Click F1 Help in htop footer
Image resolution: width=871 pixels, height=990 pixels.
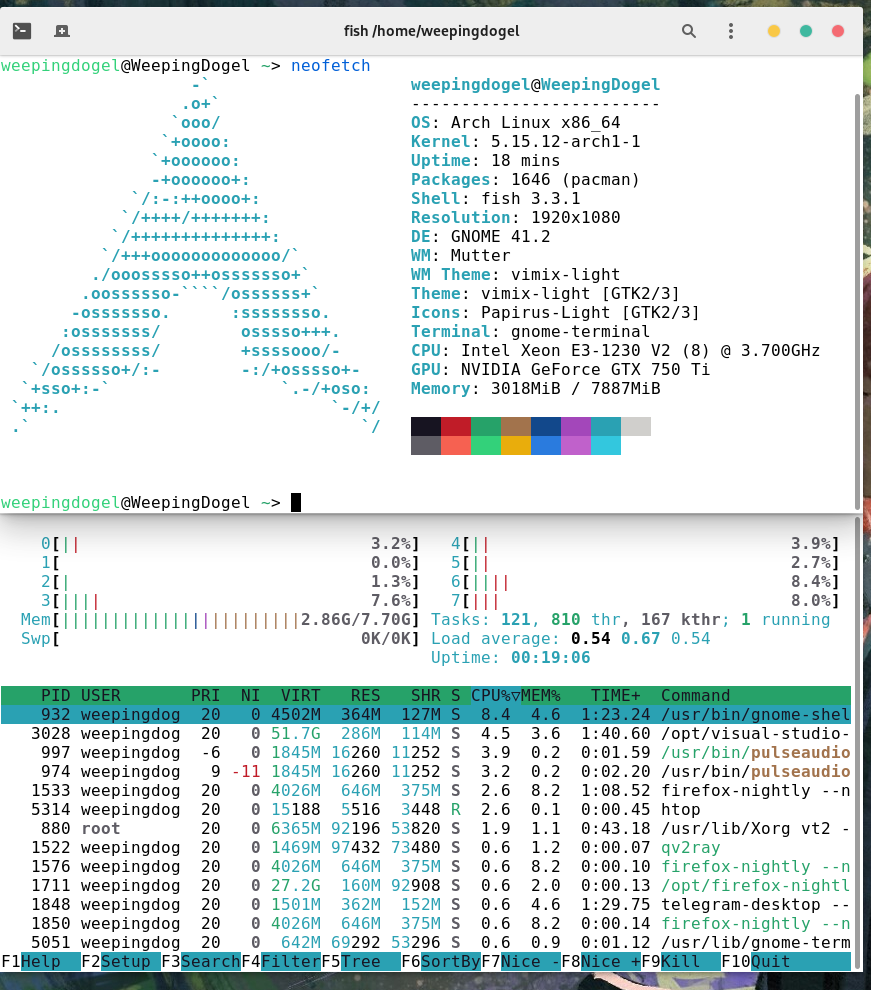click(40, 961)
